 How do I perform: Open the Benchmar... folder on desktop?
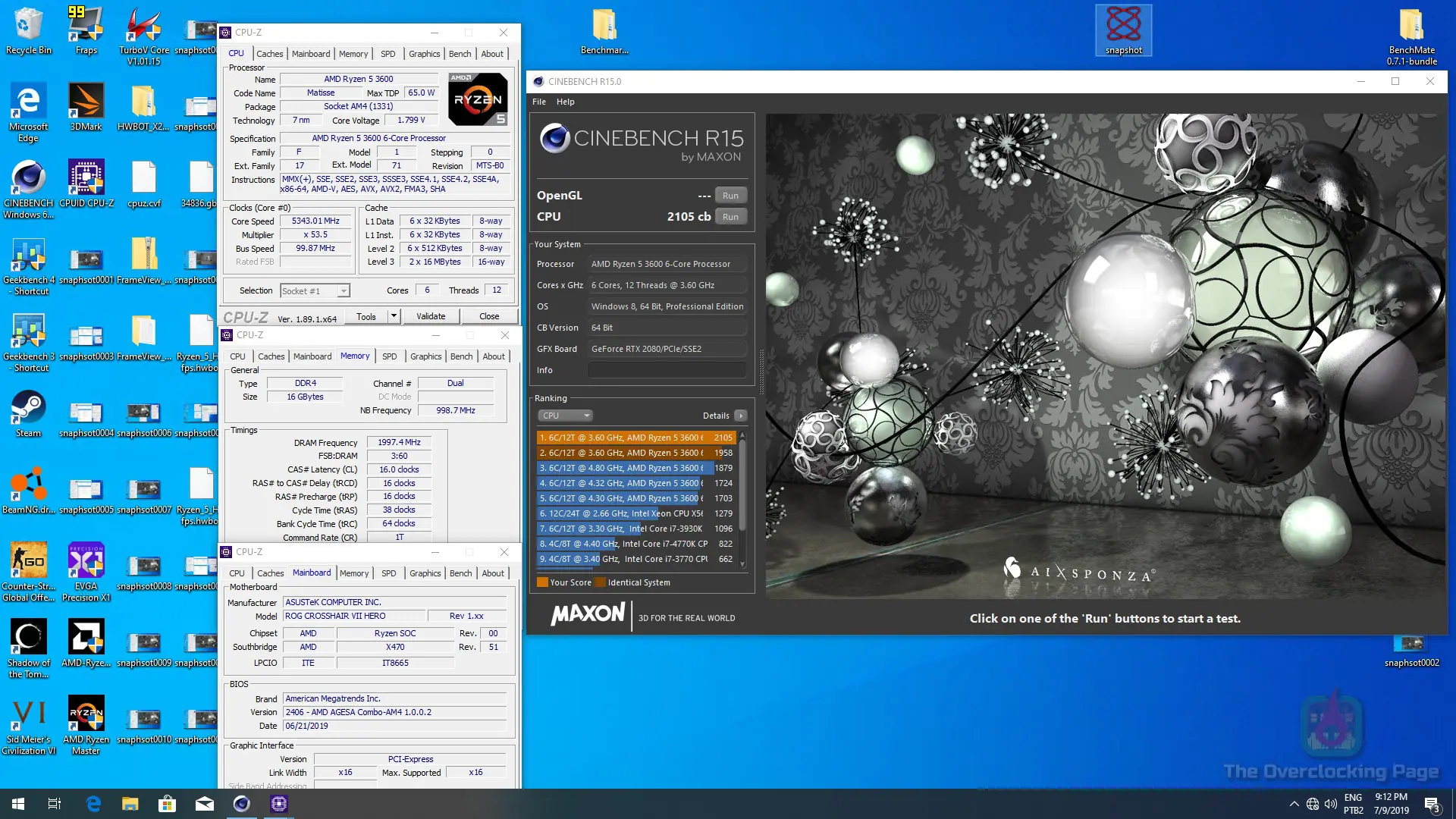coord(604,32)
